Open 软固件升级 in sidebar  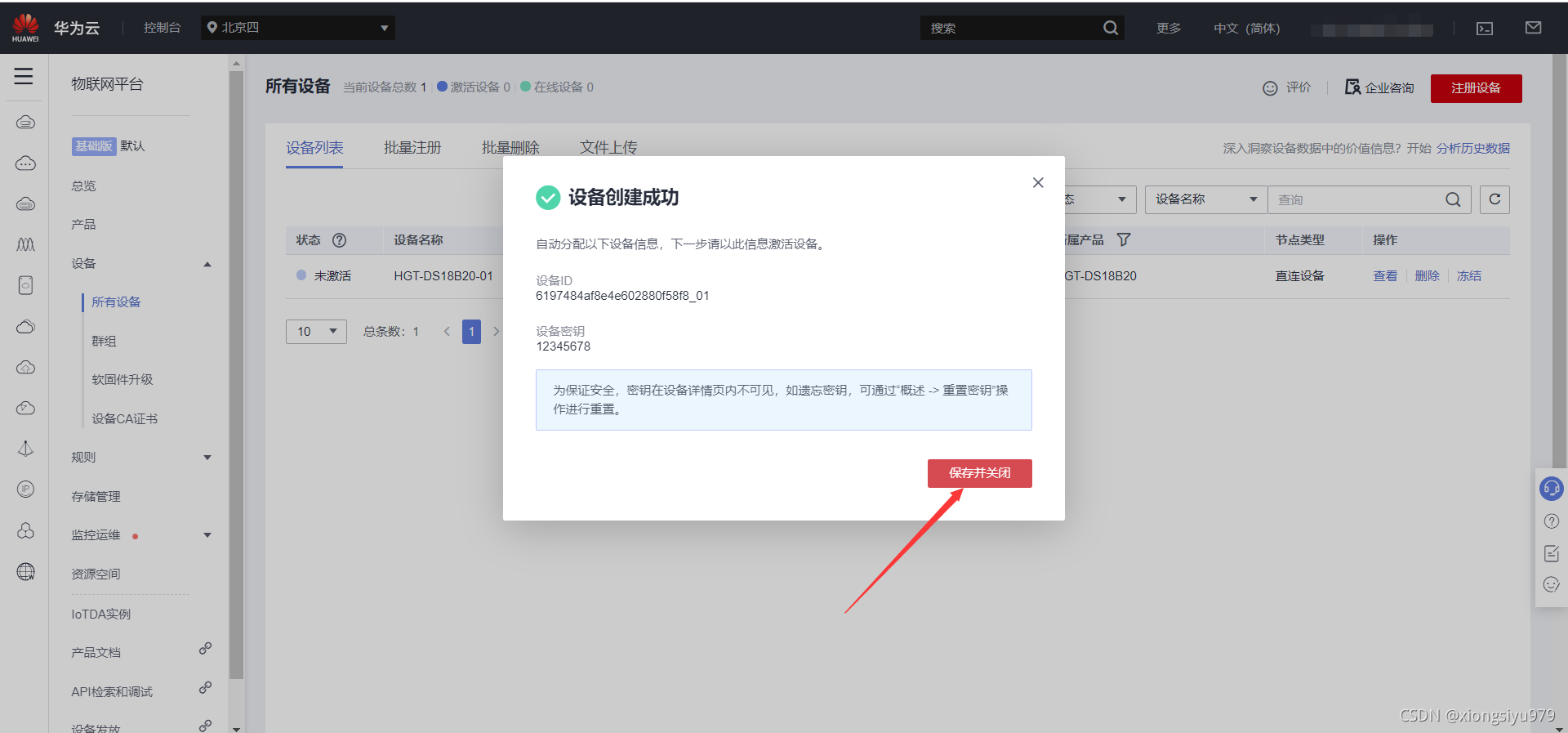[122, 380]
